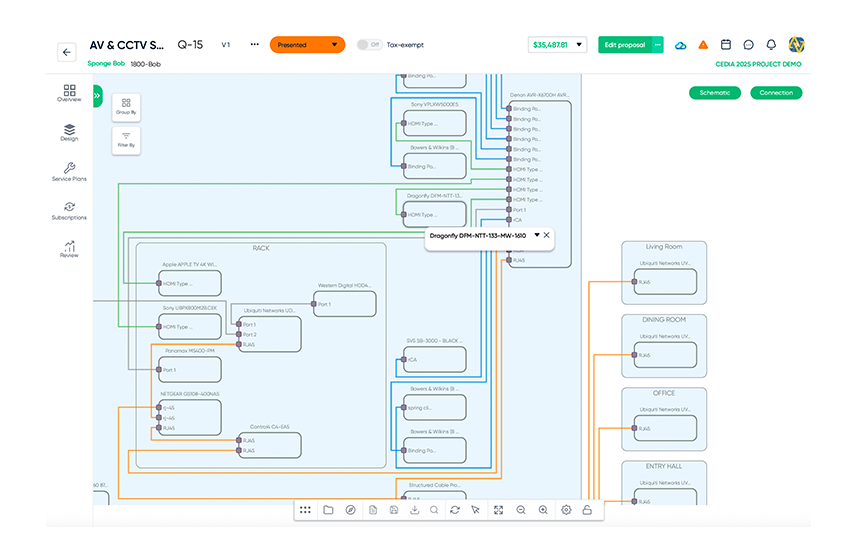
Task: Click the zoom in magnifier icon
Action: tap(543, 510)
